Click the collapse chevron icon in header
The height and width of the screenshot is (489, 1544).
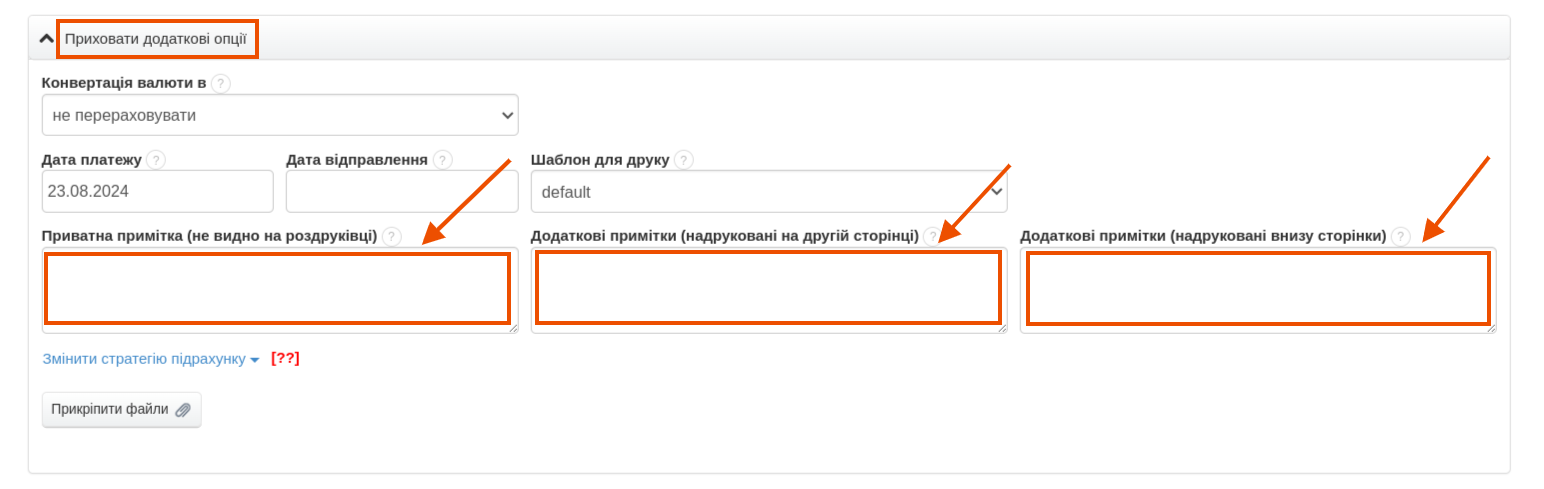coord(46,39)
